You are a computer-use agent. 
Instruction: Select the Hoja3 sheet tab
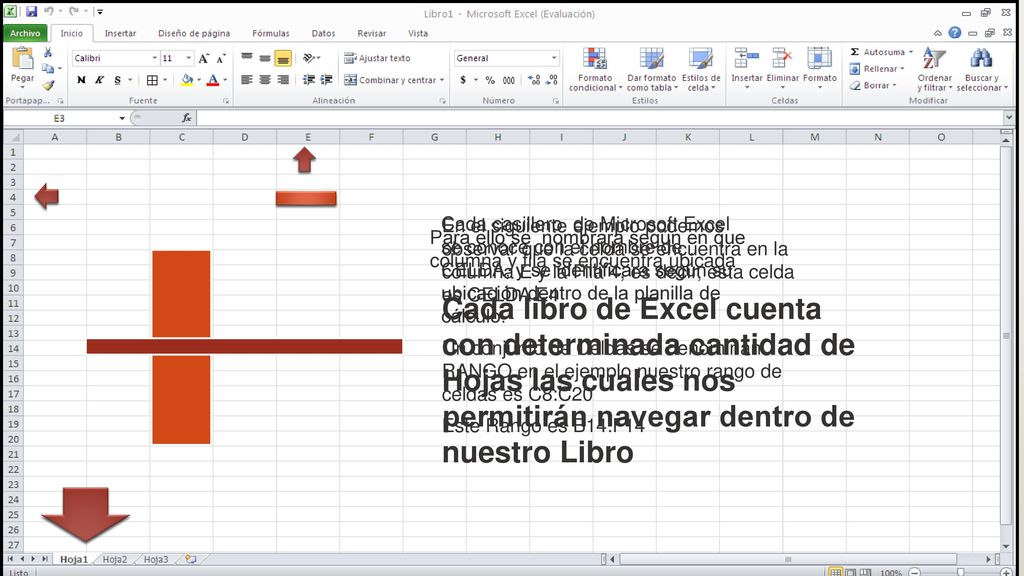click(156, 559)
